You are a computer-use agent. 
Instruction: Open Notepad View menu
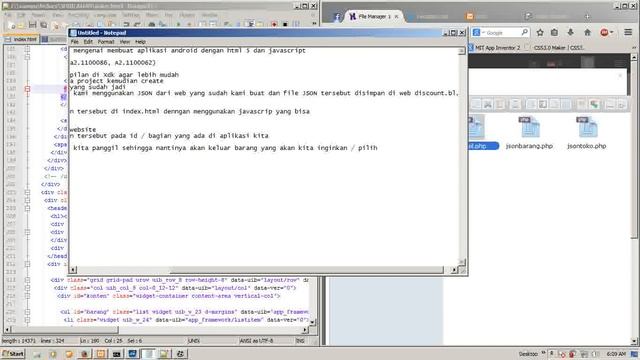124,42
